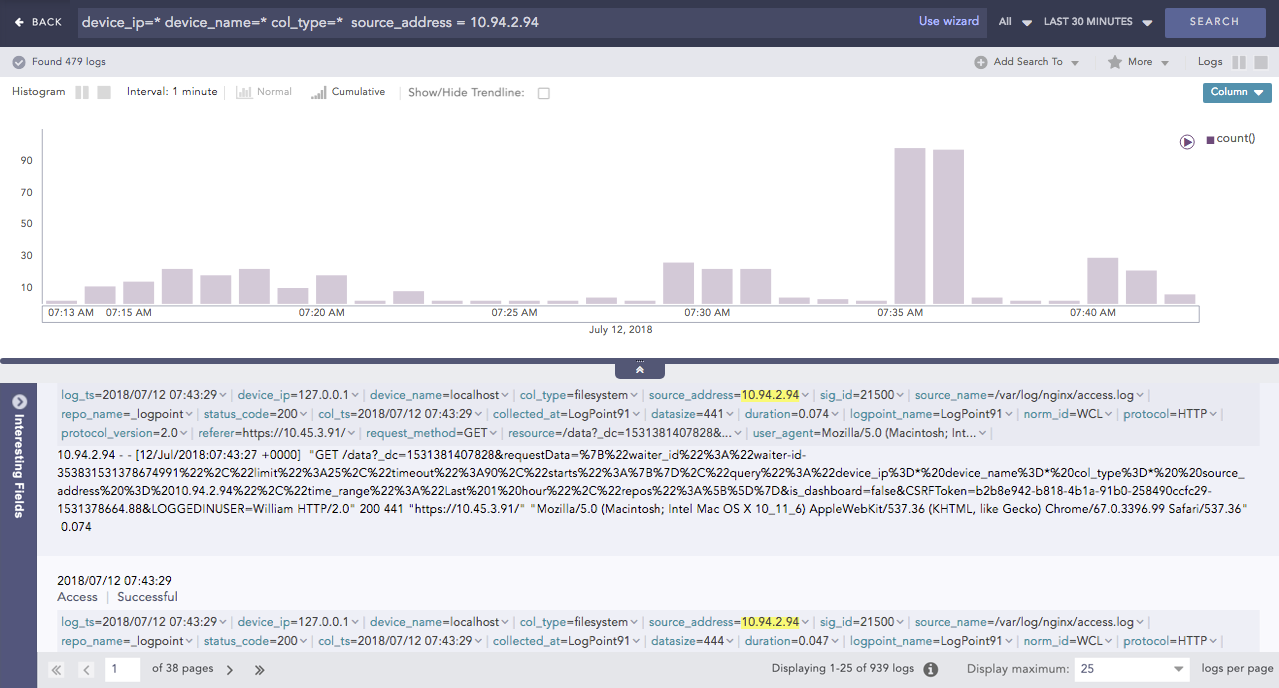Image resolution: width=1279 pixels, height=688 pixels.
Task: Open the Column chart type dropdown
Action: click(x=1236, y=92)
